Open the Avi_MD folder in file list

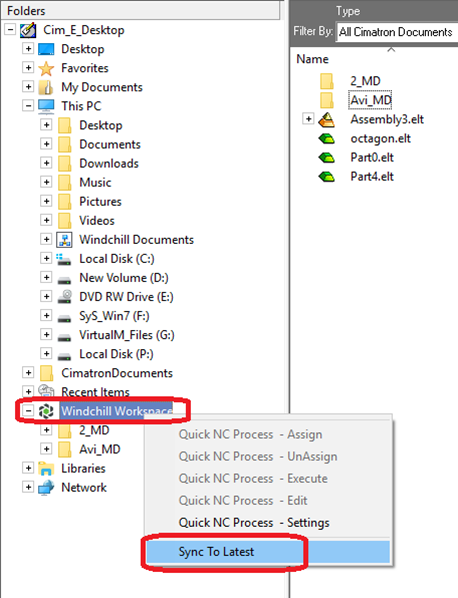pyautogui.click(x=371, y=100)
